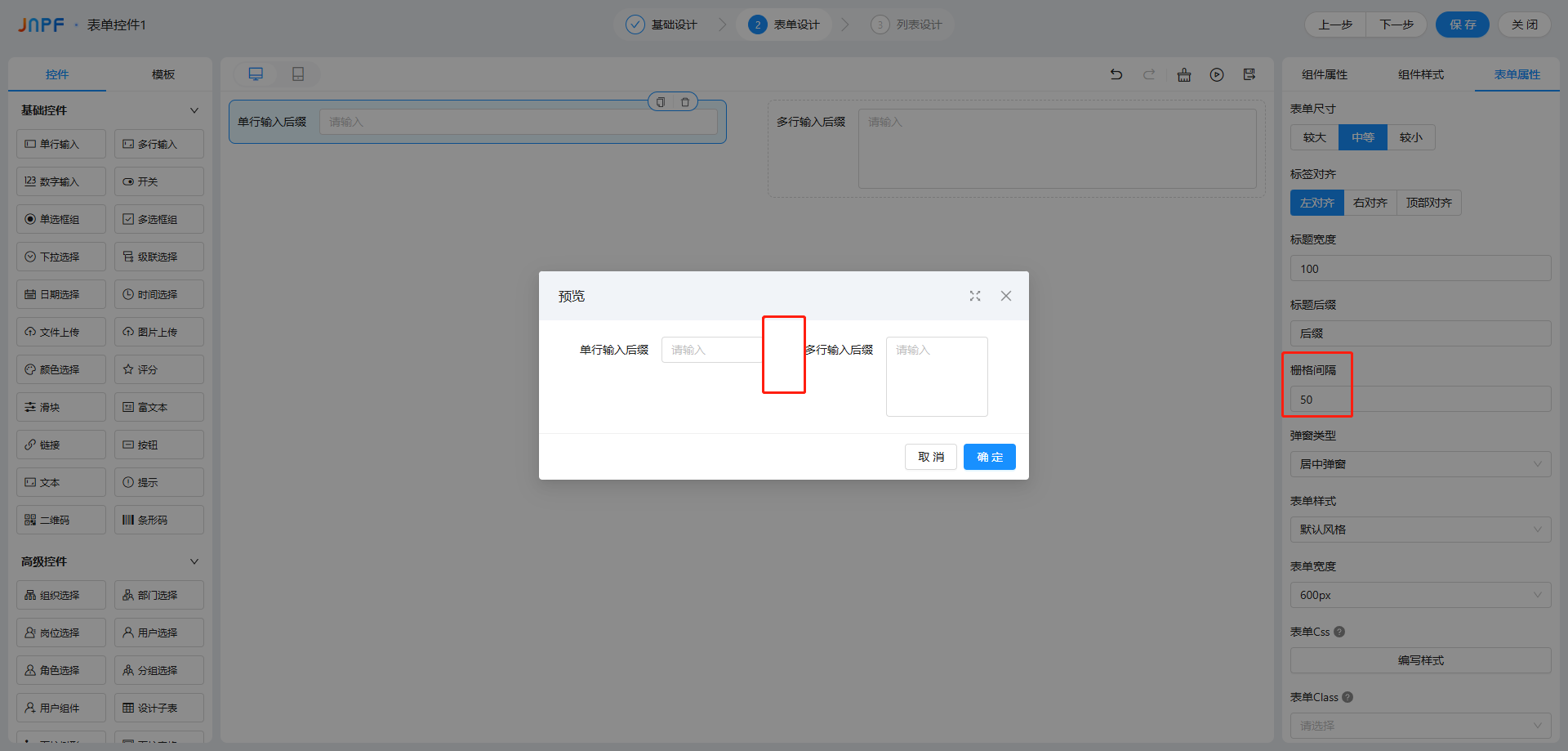The height and width of the screenshot is (751, 1568).
Task: Select the 多选框组 control
Action: [159, 219]
